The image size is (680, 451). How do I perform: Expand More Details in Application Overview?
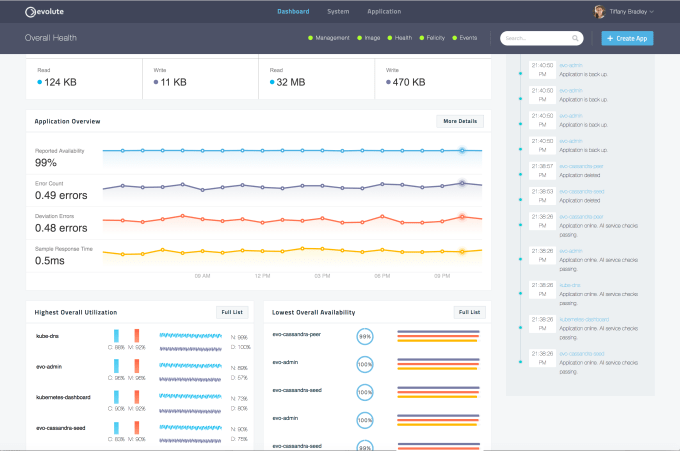[460, 121]
